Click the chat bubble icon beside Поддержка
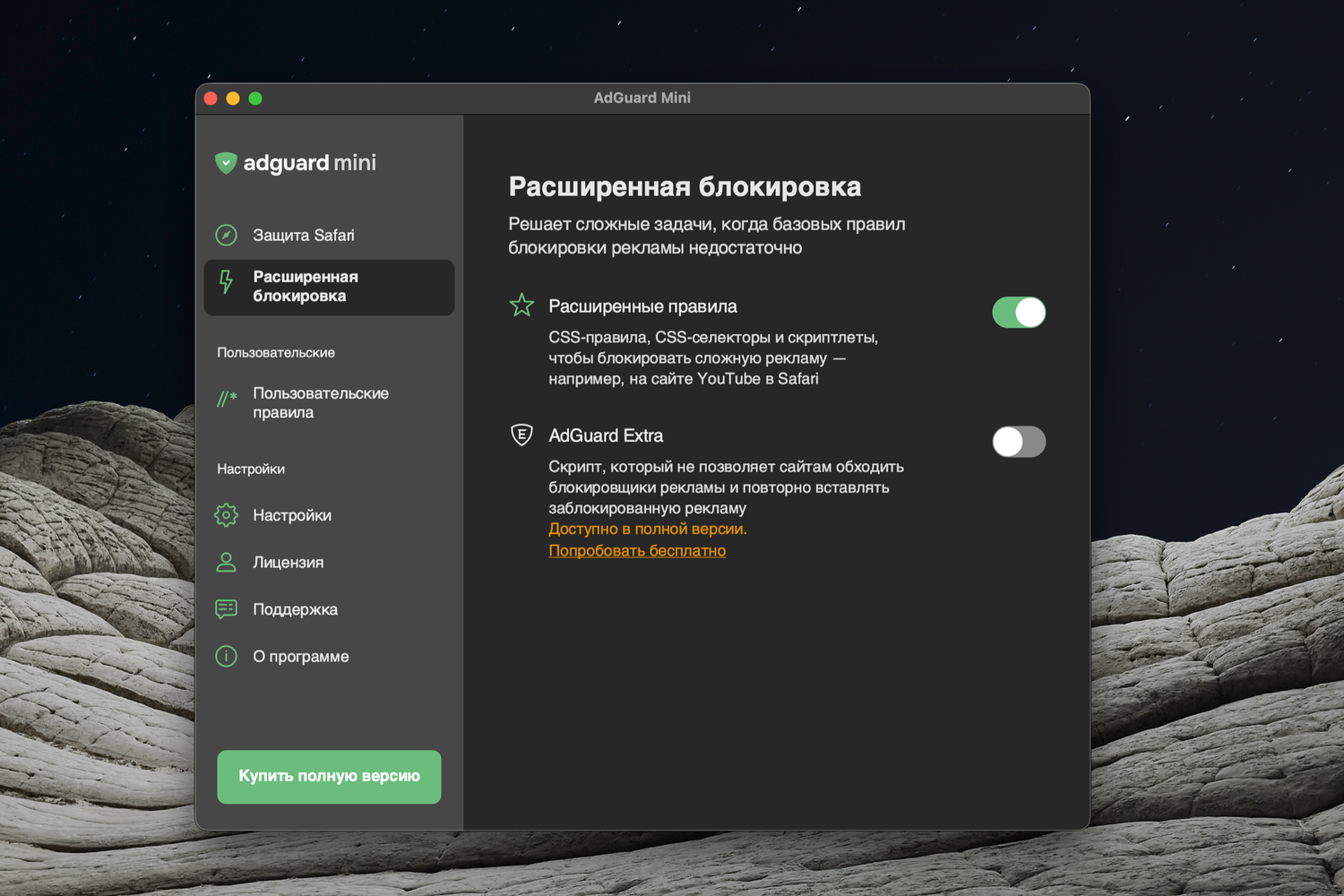The height and width of the screenshot is (896, 1344). (x=227, y=609)
